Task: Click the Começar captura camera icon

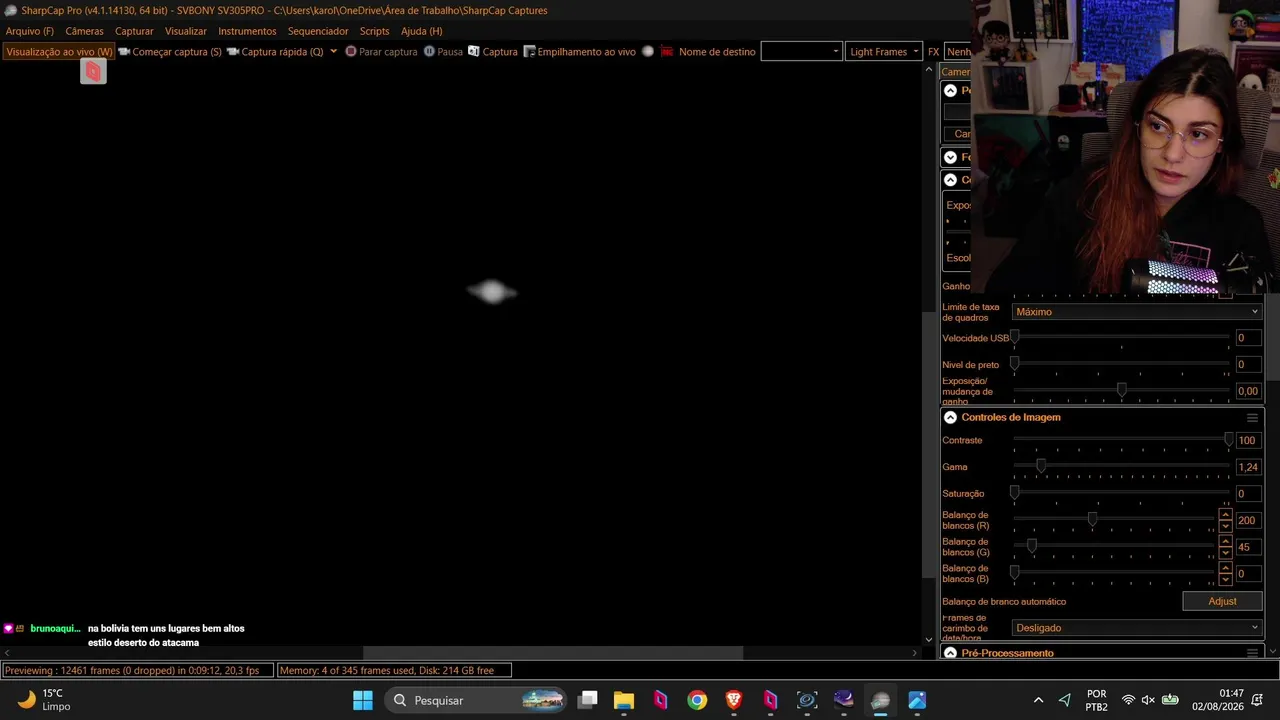Action: point(124,51)
